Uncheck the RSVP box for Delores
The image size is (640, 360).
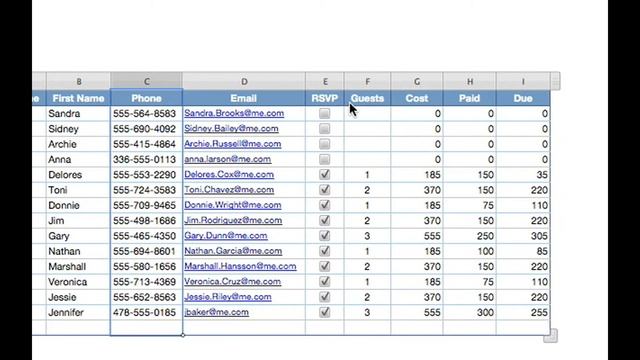coord(324,175)
